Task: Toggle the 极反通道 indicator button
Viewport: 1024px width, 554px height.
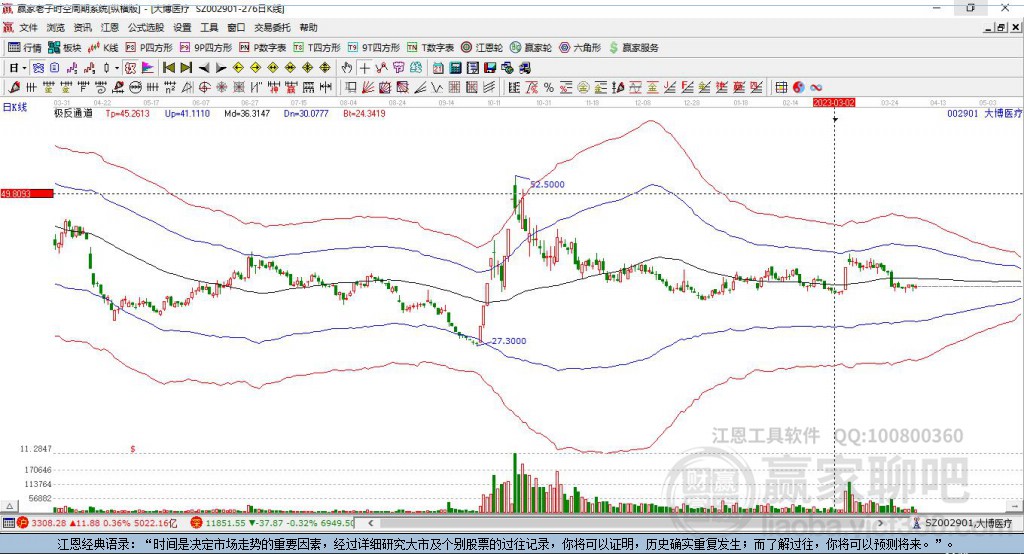Action: (130, 68)
